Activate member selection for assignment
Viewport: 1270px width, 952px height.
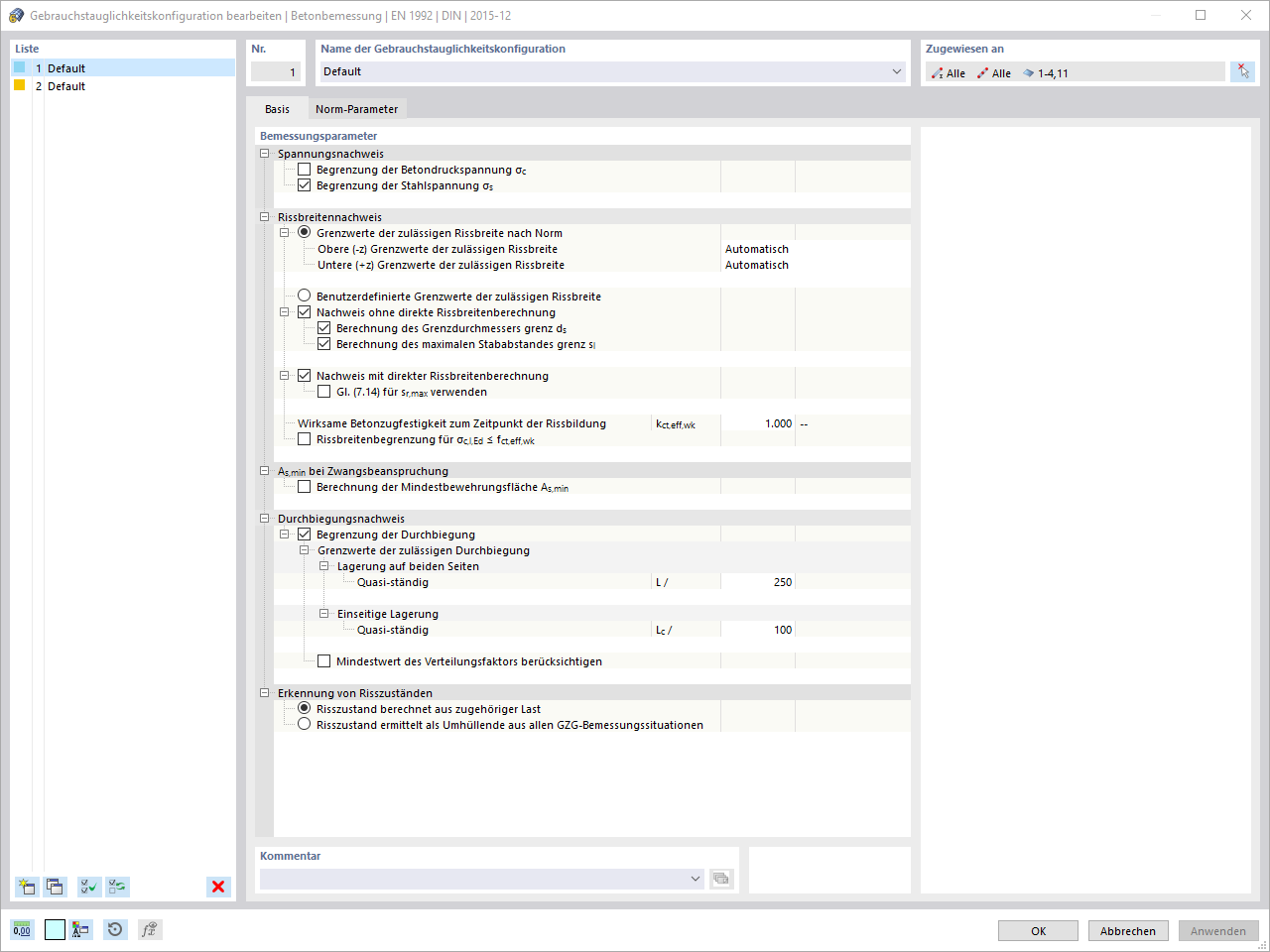pos(1242,71)
